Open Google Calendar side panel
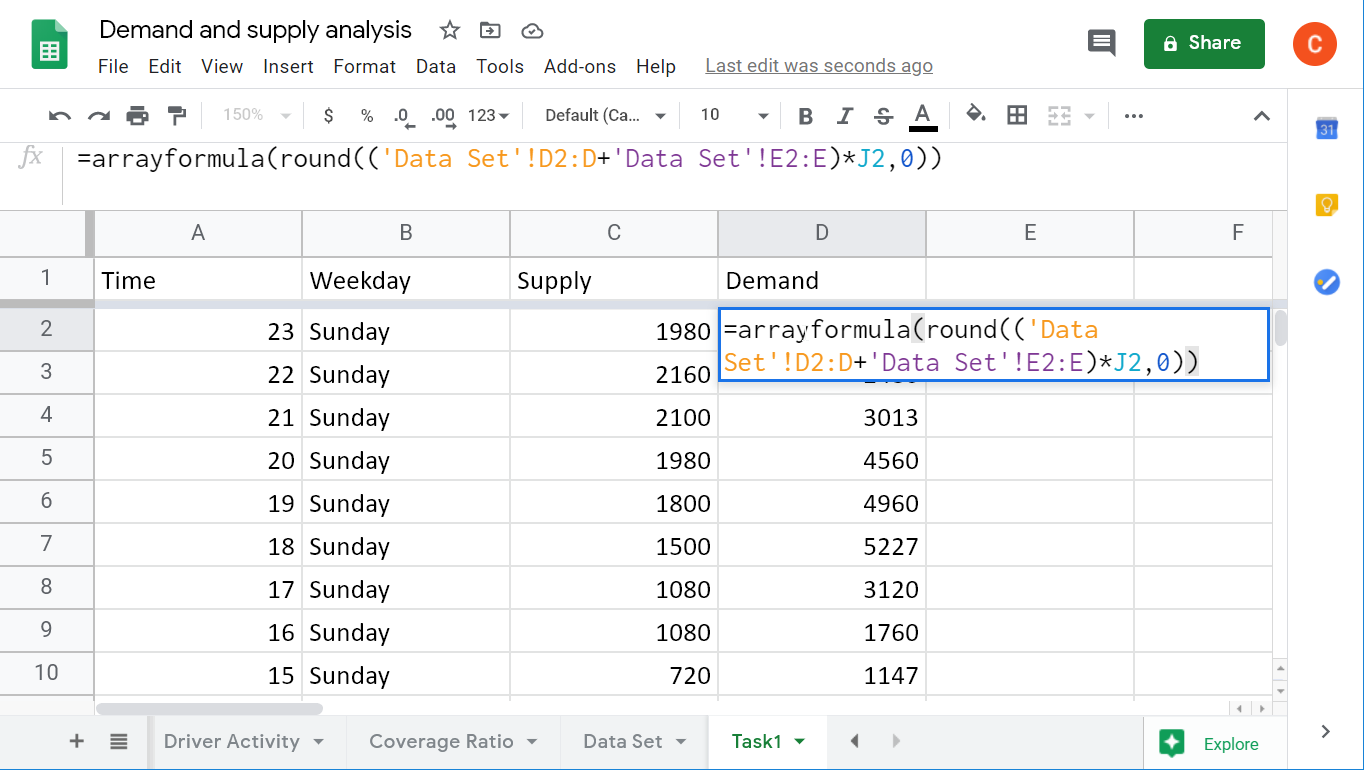Viewport: 1364px width, 770px height. tap(1326, 128)
